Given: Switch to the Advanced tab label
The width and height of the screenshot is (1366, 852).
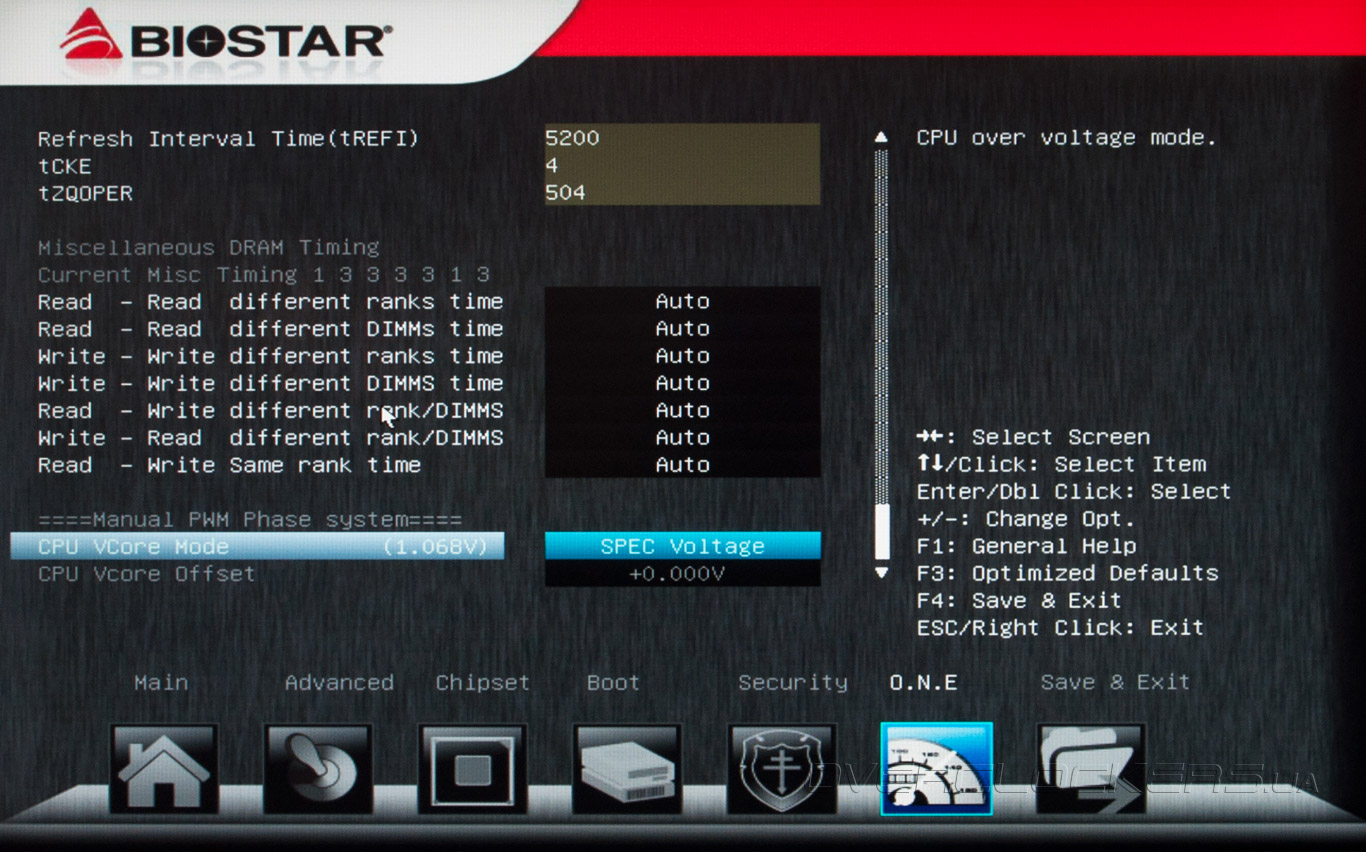Looking at the screenshot, I should click(x=339, y=683).
